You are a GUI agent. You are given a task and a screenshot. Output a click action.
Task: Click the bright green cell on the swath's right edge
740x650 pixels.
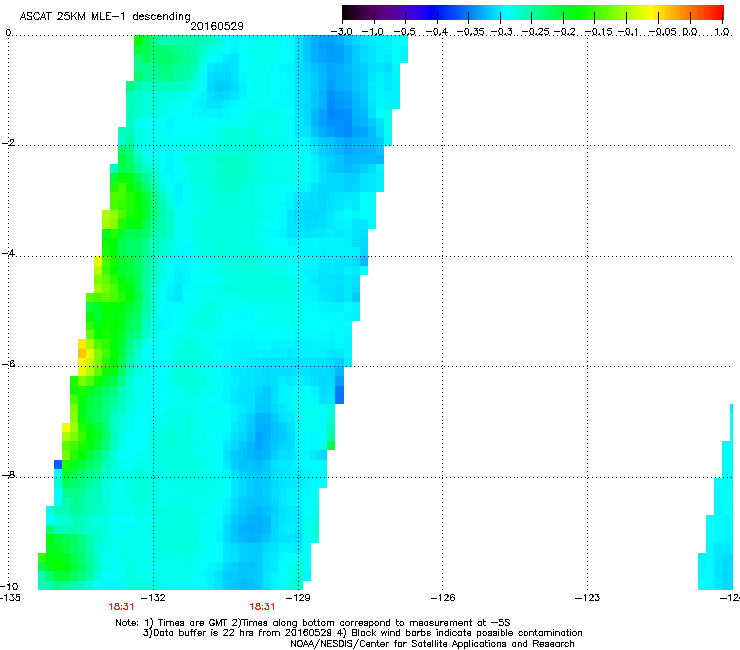331,445
